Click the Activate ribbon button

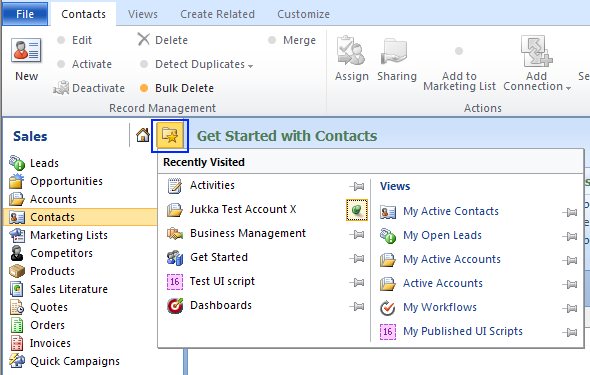[84, 64]
